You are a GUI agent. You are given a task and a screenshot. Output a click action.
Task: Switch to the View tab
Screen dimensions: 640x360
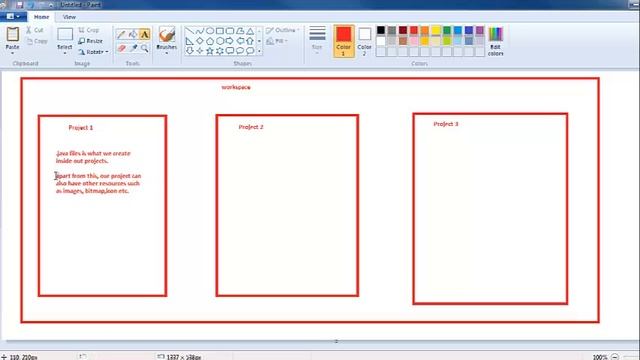point(69,17)
